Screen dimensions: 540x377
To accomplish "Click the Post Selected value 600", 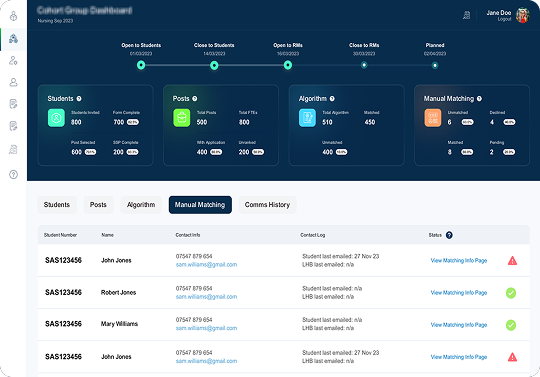I will pyautogui.click(x=76, y=152).
